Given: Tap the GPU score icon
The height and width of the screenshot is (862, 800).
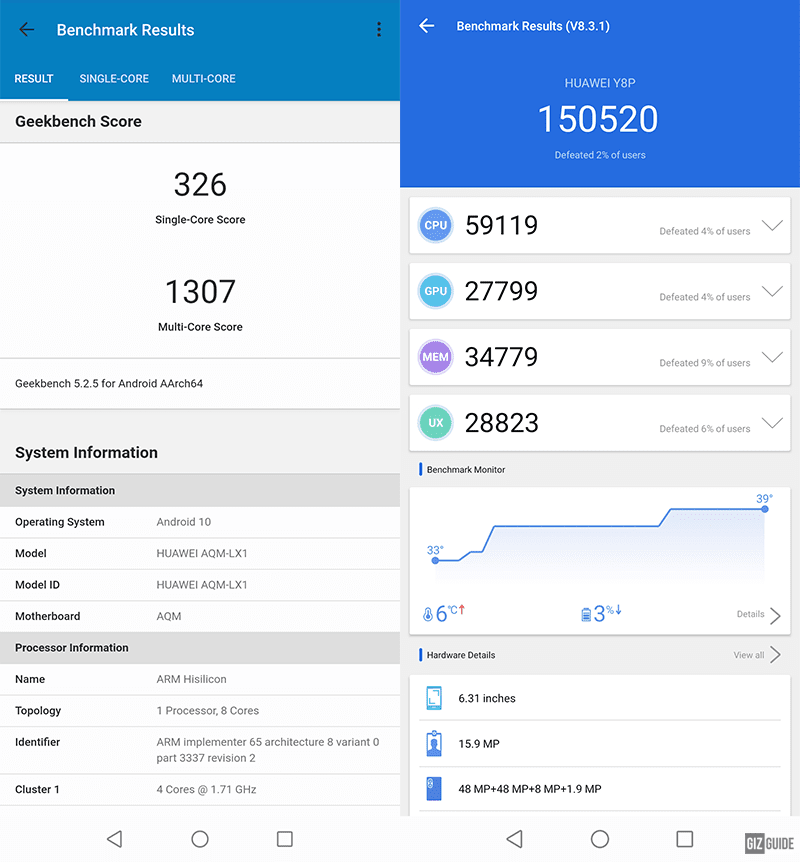Looking at the screenshot, I should coord(435,291).
